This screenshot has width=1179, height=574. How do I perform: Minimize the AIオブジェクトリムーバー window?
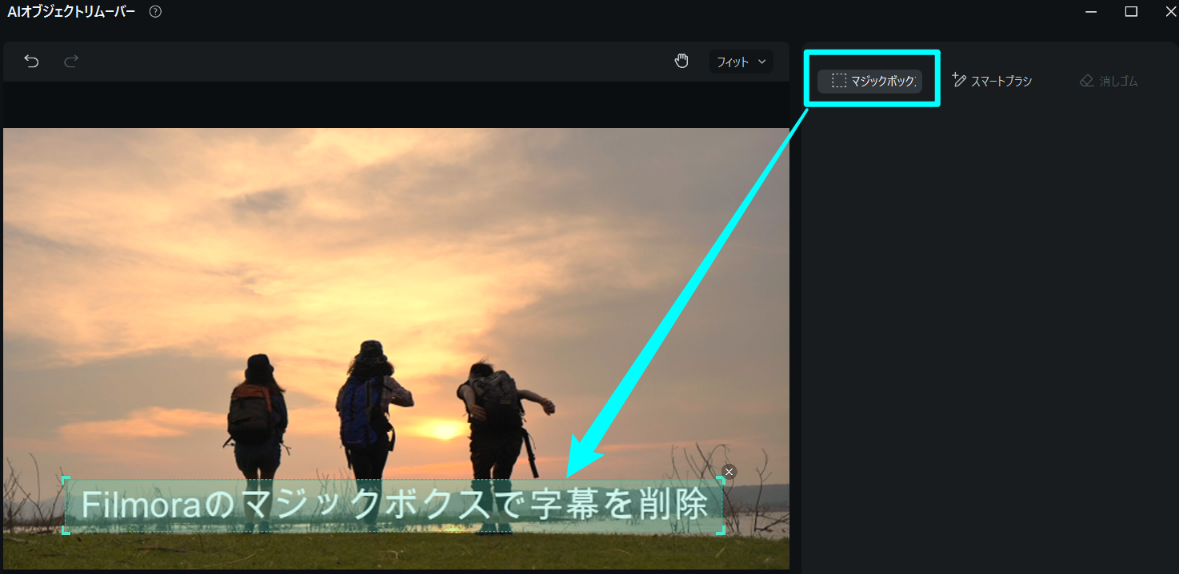pos(1091,11)
